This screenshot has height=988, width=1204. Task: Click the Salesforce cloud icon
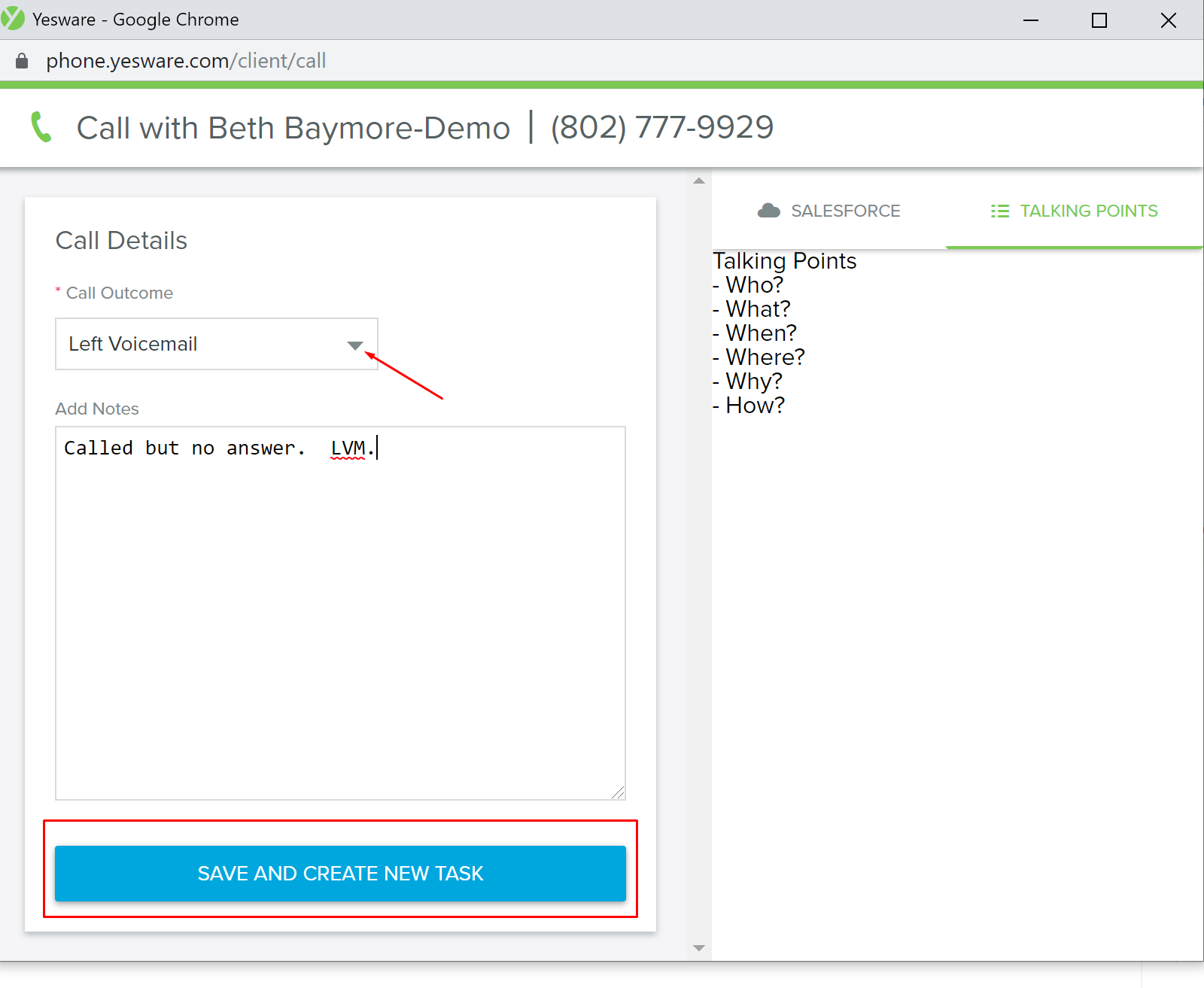[x=768, y=211]
